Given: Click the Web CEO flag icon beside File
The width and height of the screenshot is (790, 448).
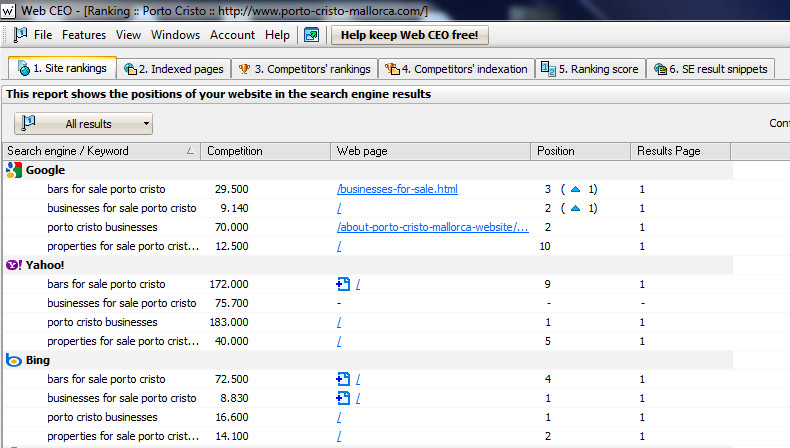Looking at the screenshot, I should tap(20, 35).
